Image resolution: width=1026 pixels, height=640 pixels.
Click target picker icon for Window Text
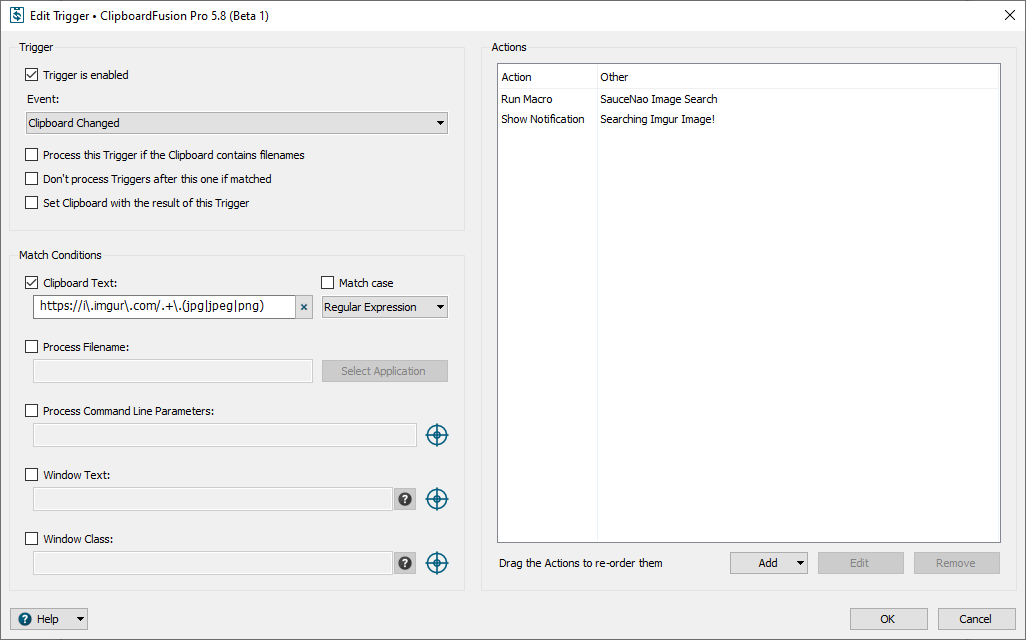[437, 499]
